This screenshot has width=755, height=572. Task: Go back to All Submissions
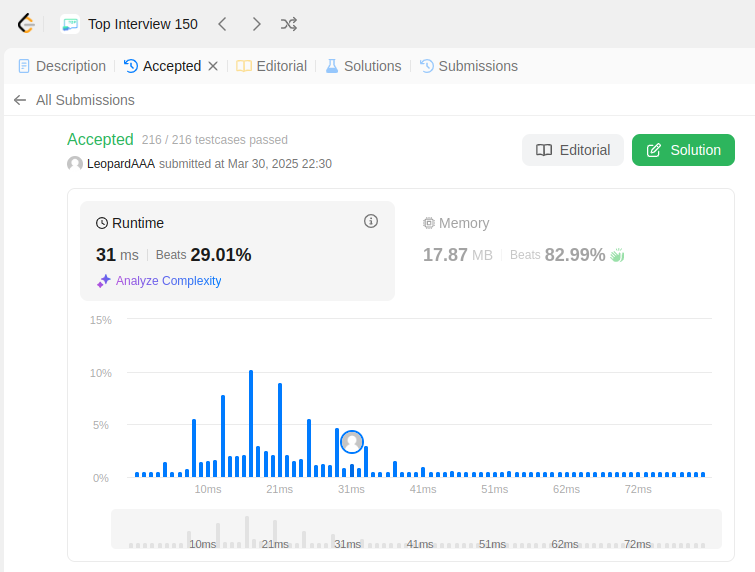coord(85,100)
